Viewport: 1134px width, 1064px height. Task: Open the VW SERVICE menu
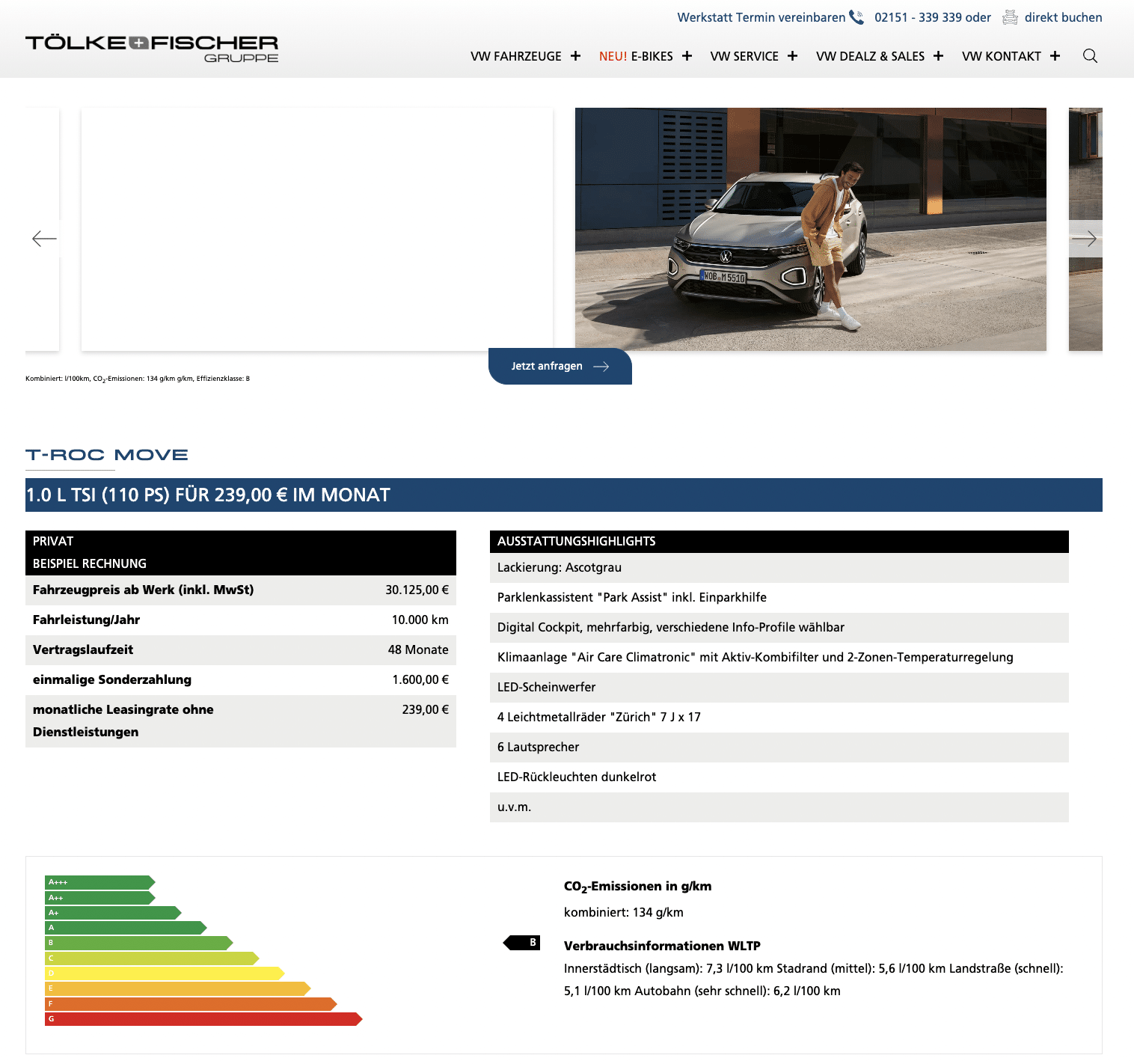tap(744, 56)
